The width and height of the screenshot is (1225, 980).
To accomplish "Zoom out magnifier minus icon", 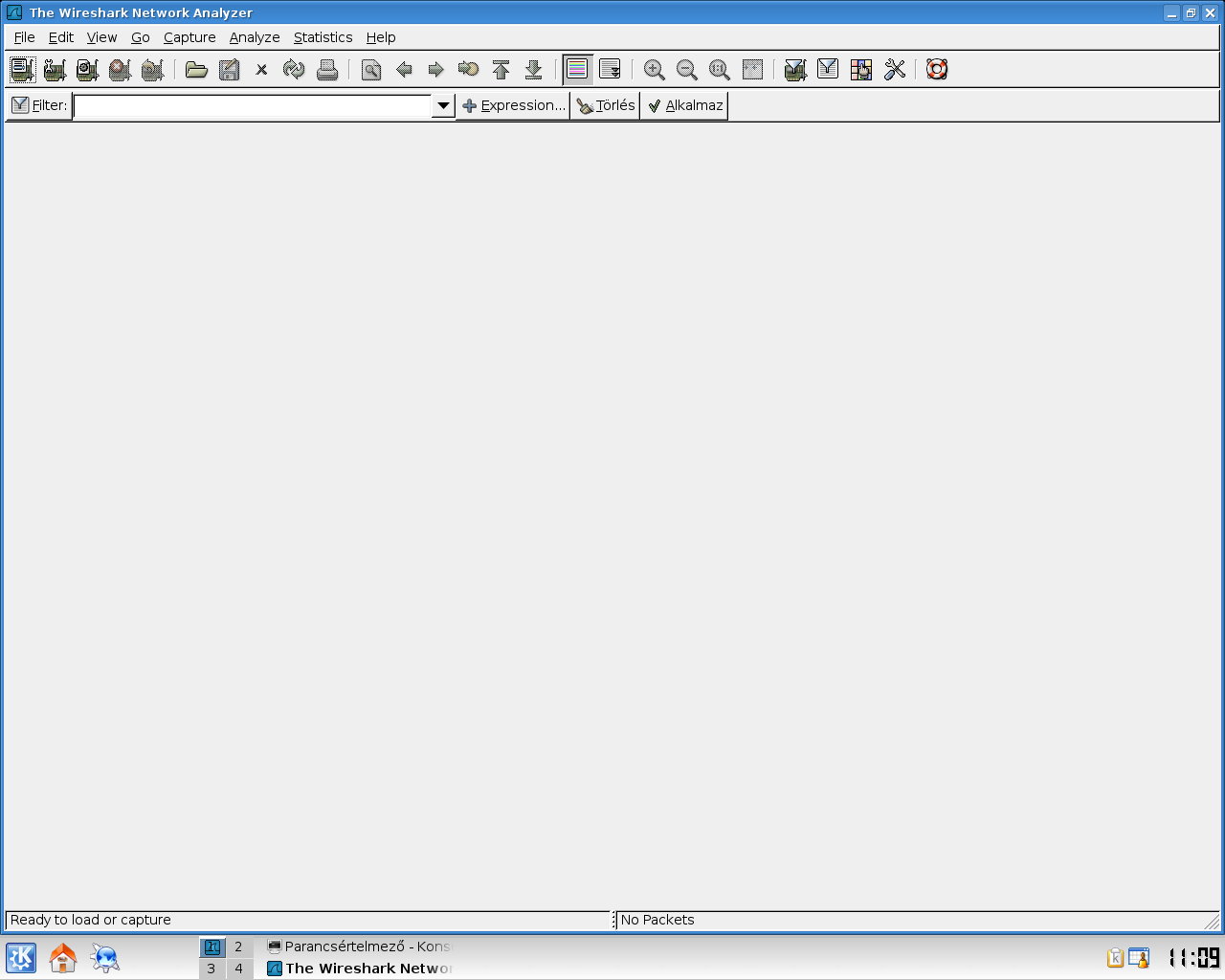I will [x=686, y=69].
